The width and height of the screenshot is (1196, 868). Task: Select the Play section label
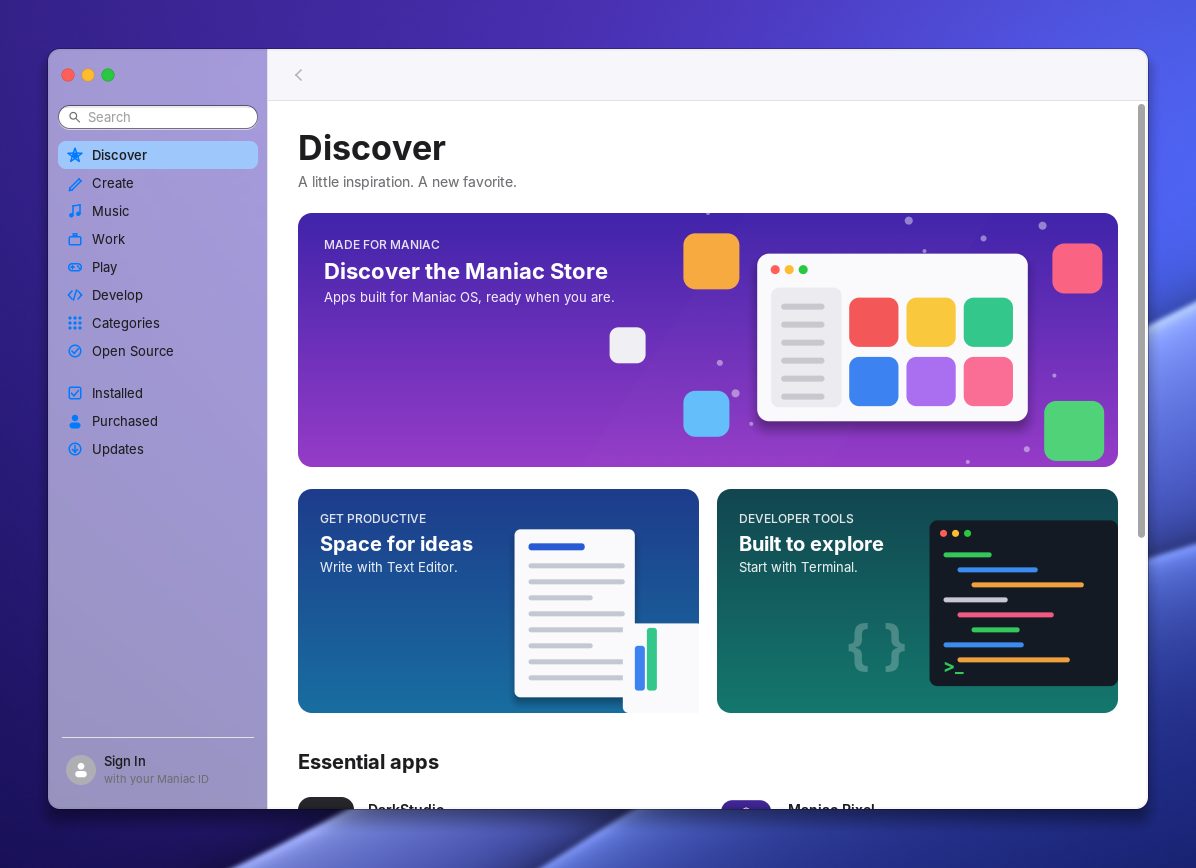[104, 267]
